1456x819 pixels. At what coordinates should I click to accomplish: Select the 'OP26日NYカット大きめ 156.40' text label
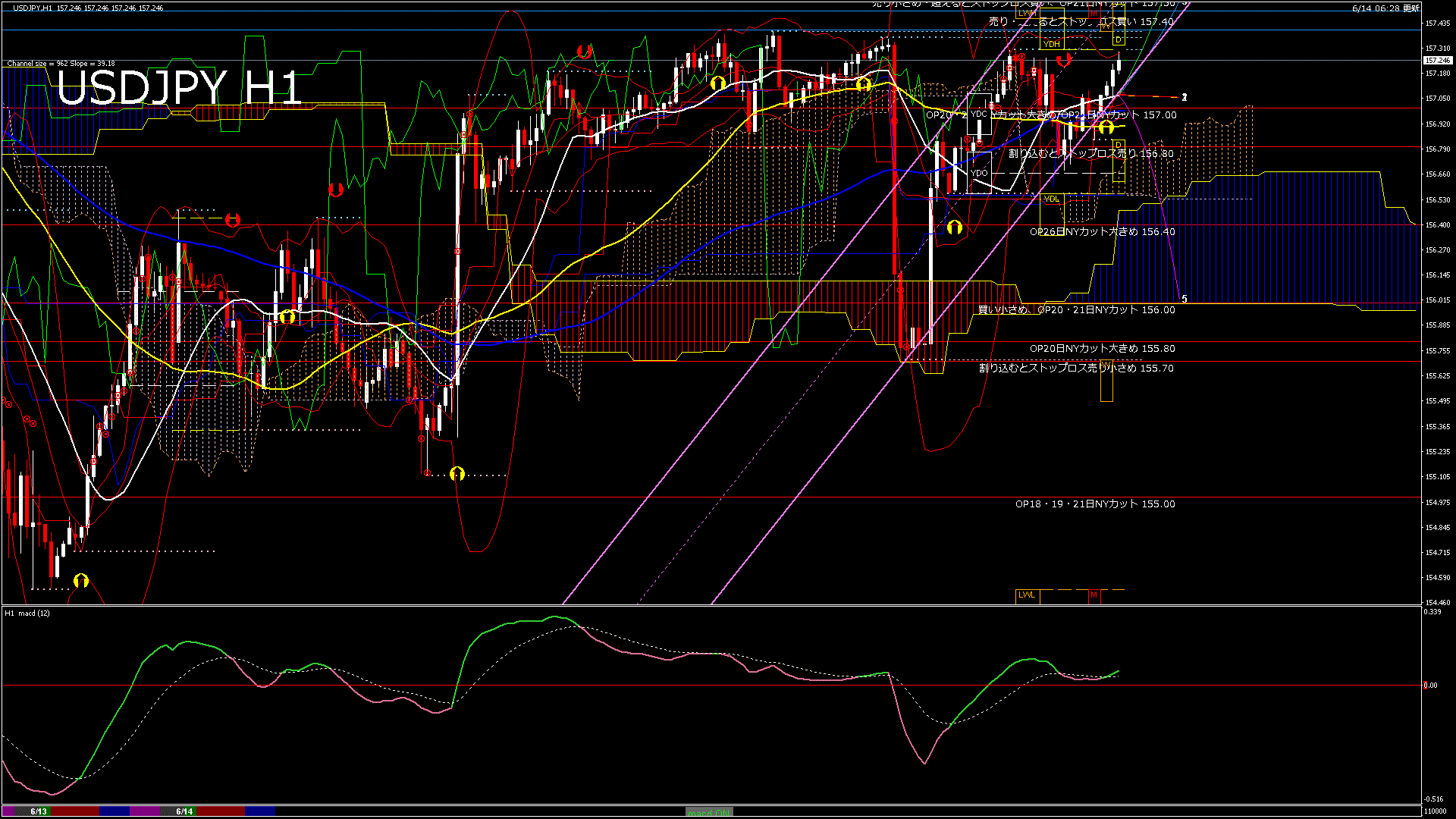pos(1102,232)
